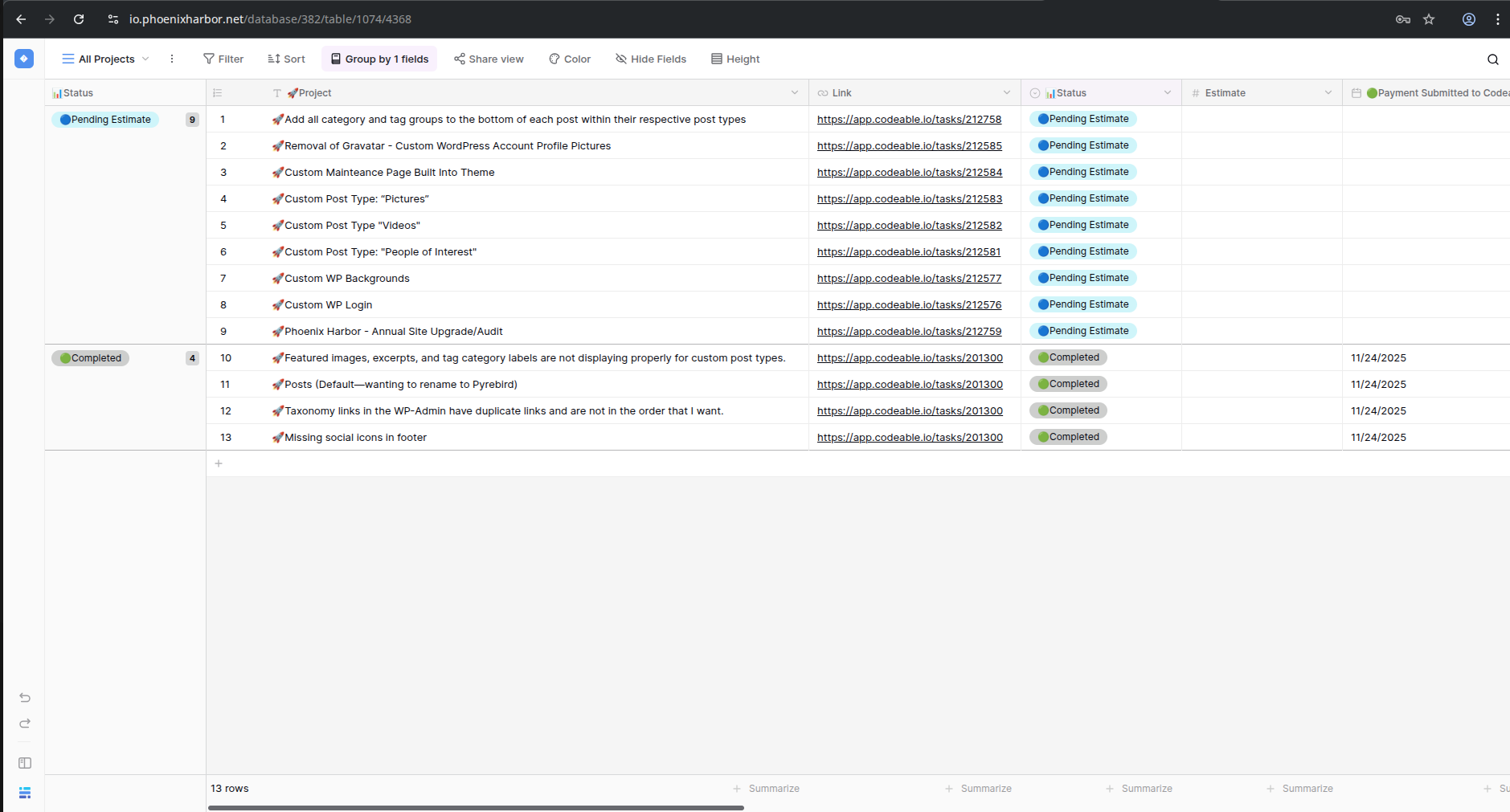Open link tasks/212583

[910, 199]
